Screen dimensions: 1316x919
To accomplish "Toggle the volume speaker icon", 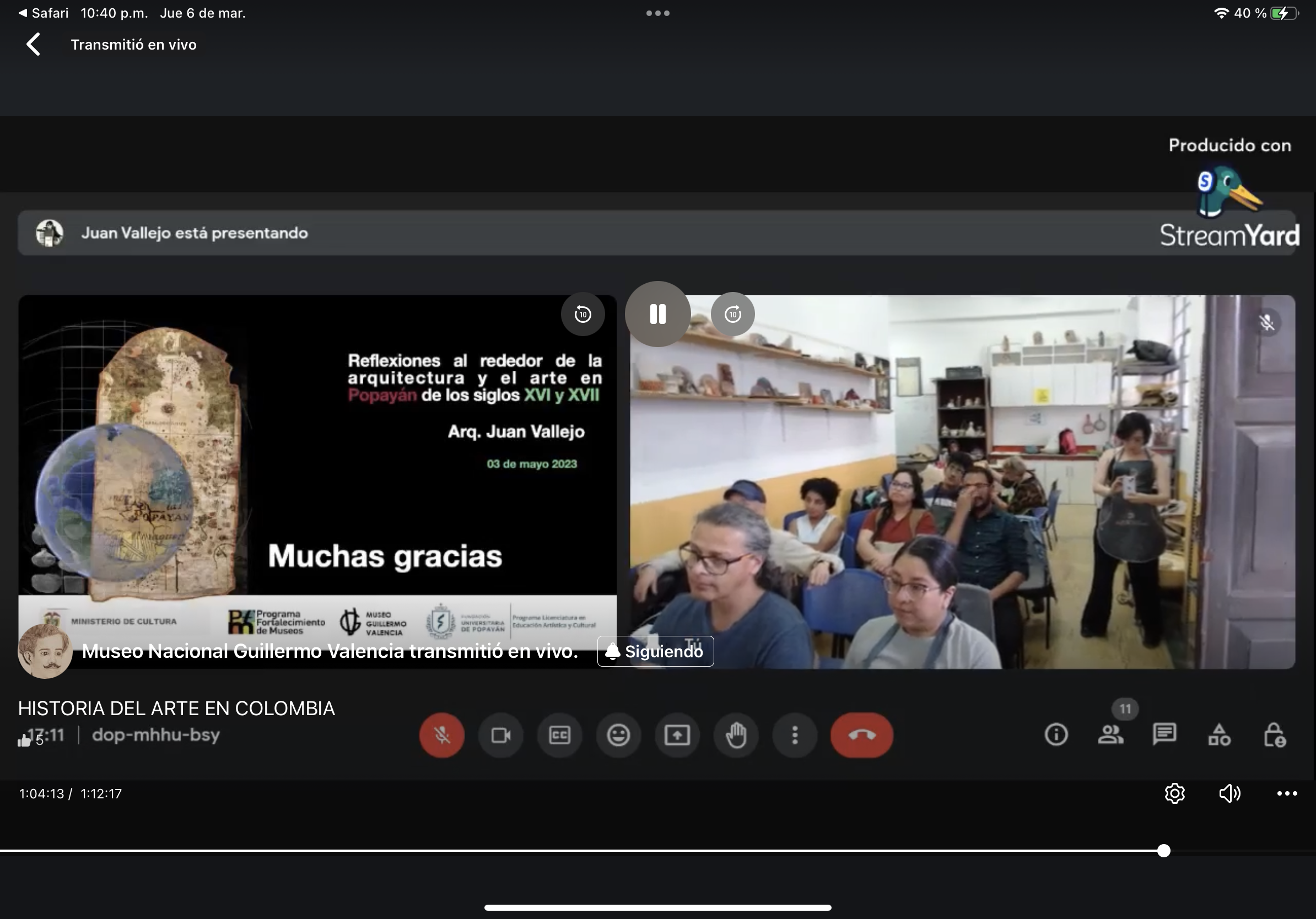I will click(1229, 793).
